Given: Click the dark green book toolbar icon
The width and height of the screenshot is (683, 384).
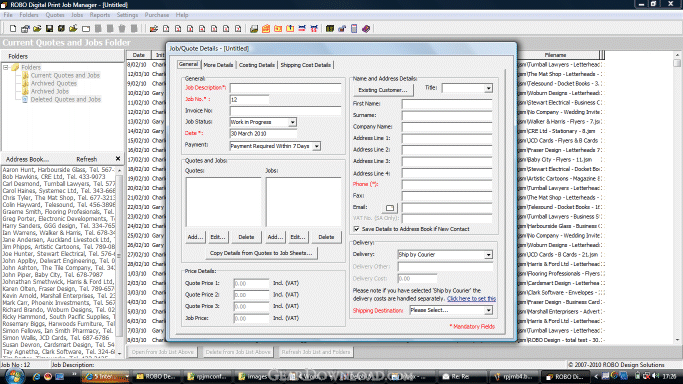Looking at the screenshot, I should pos(330,29).
